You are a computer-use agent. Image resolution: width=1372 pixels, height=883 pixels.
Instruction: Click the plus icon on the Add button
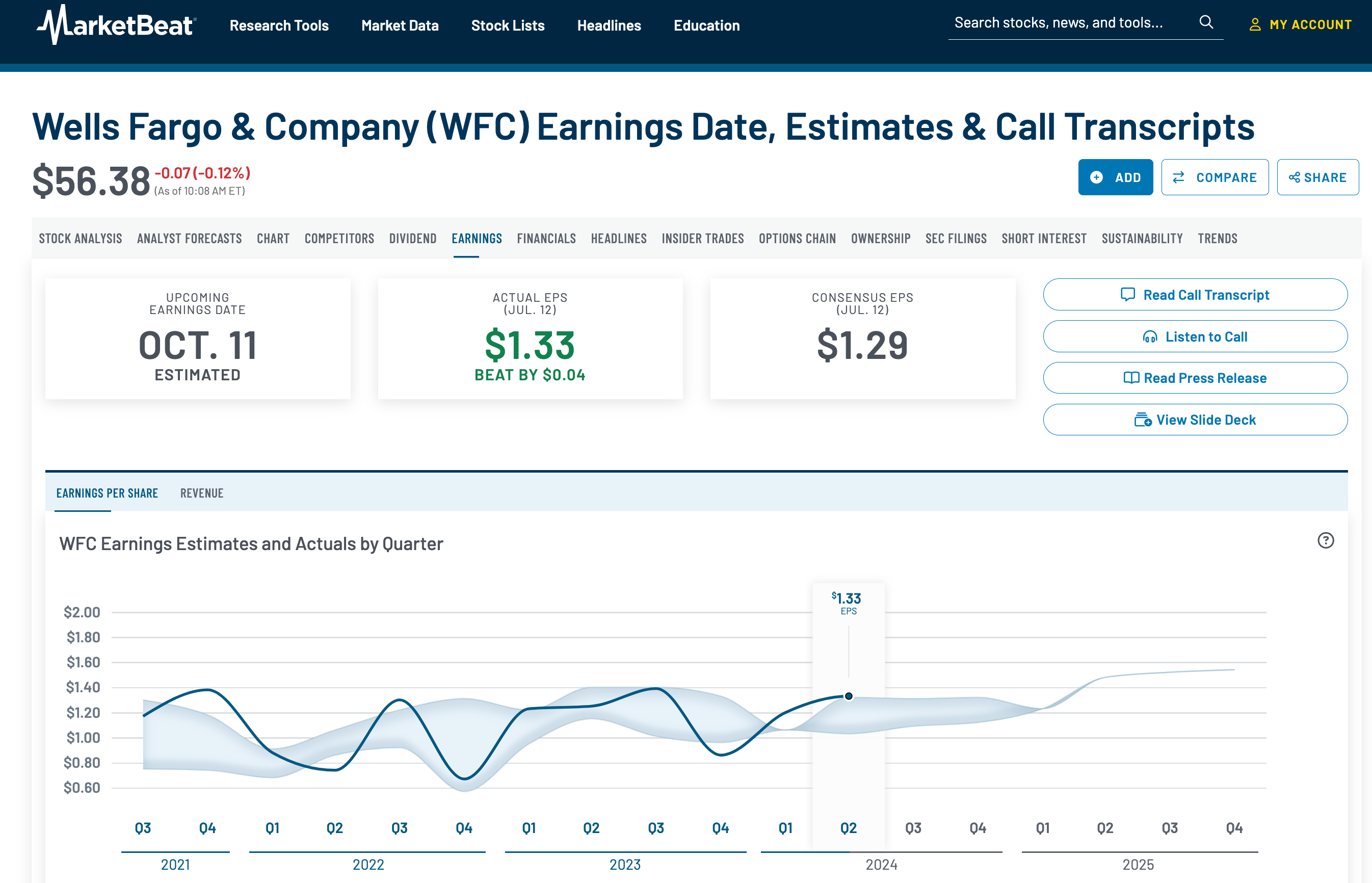point(1096,178)
